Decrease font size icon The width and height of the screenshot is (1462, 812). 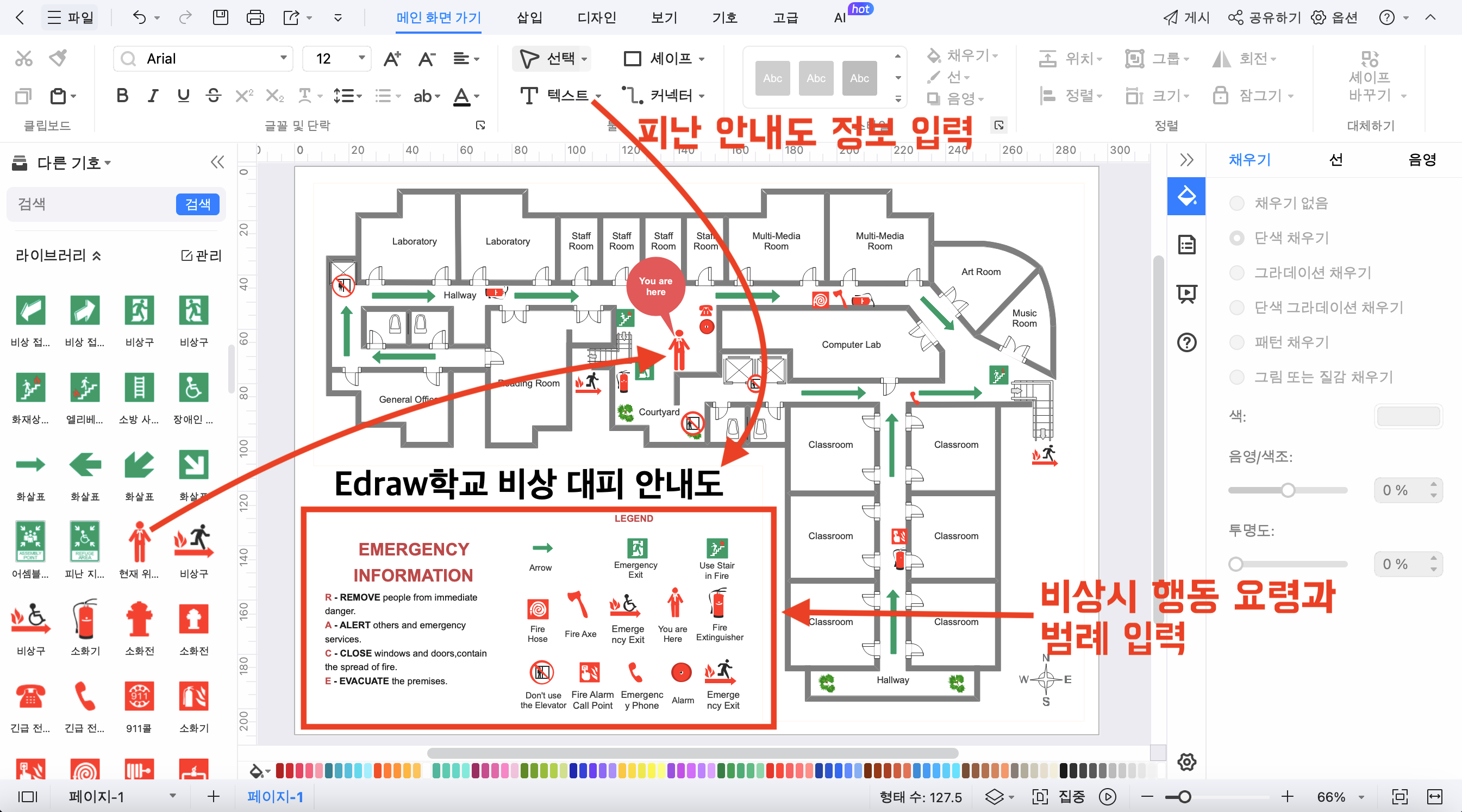427,59
